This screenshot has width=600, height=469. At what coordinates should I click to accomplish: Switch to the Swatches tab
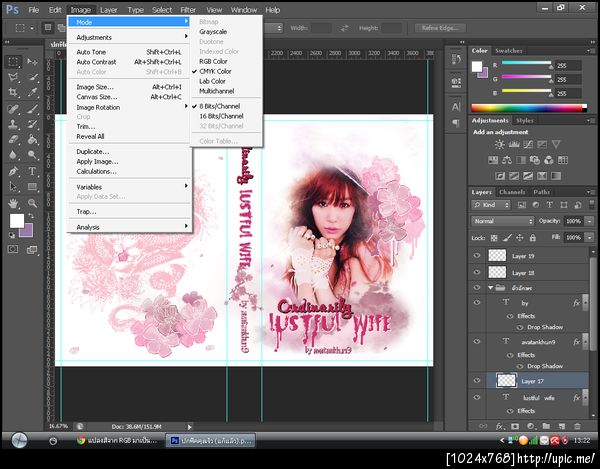pyautogui.click(x=509, y=50)
